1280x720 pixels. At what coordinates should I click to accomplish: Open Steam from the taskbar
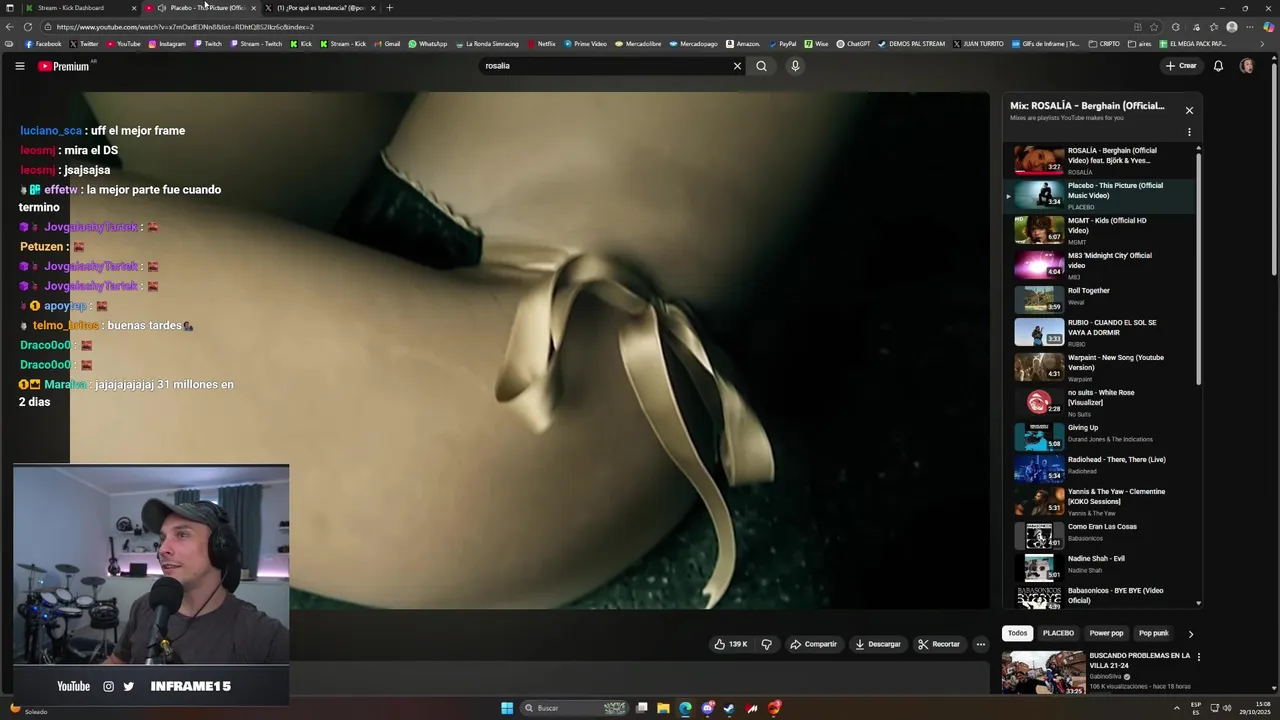coord(730,708)
